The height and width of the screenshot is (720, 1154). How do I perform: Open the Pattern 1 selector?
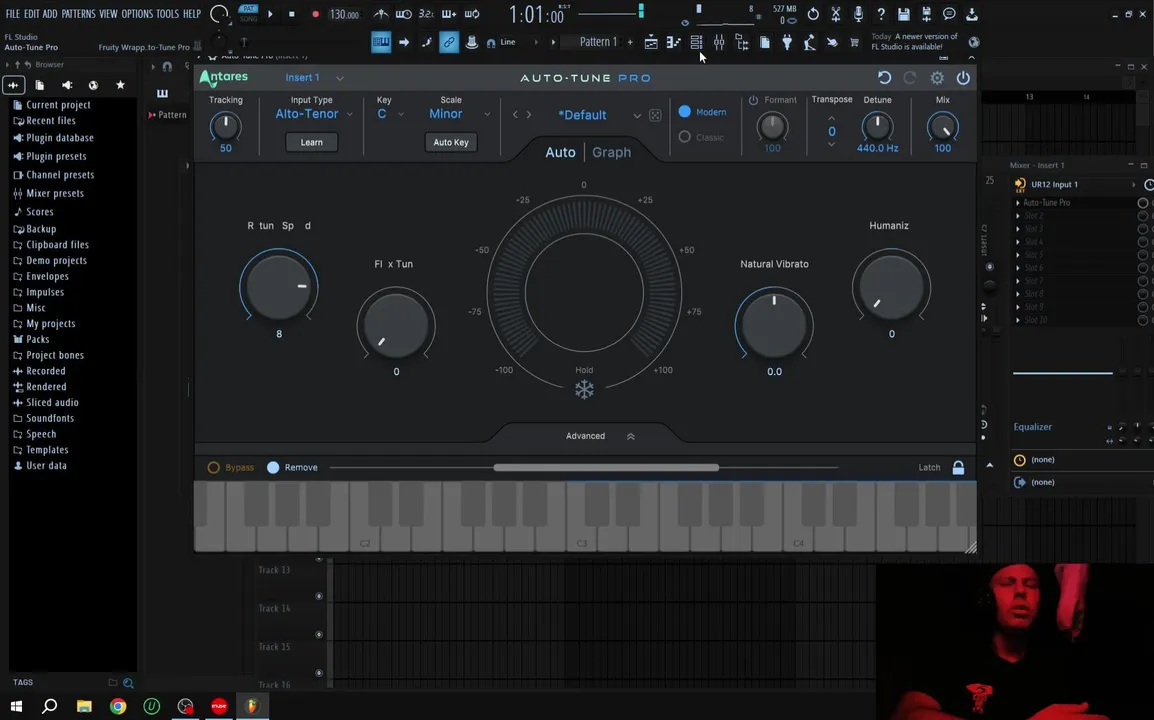click(598, 42)
